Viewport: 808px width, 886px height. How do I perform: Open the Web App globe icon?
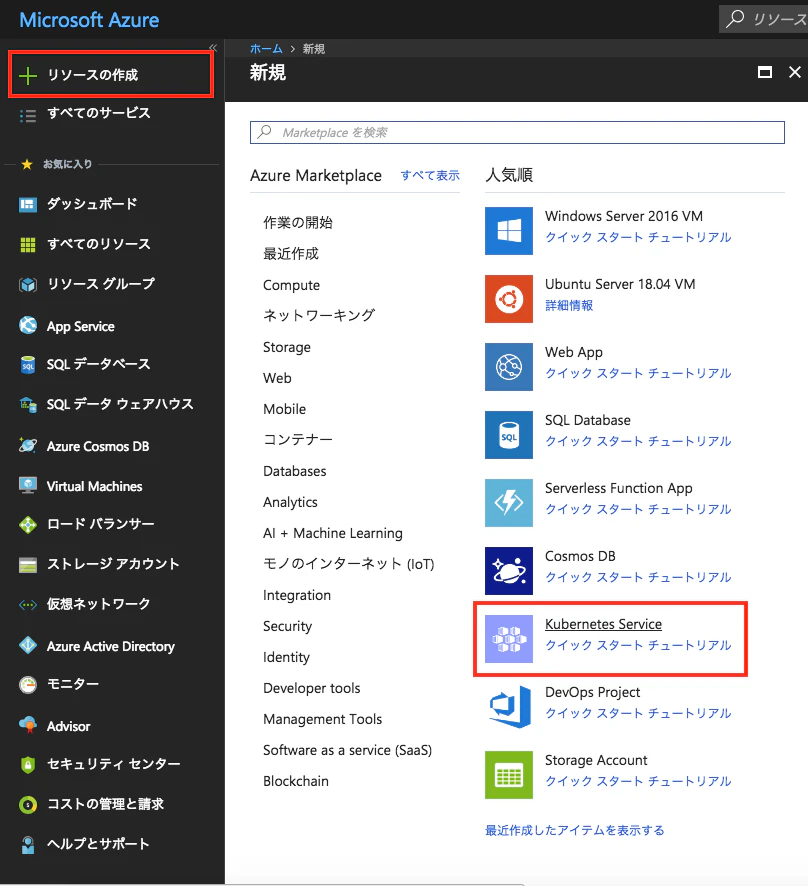pos(509,367)
